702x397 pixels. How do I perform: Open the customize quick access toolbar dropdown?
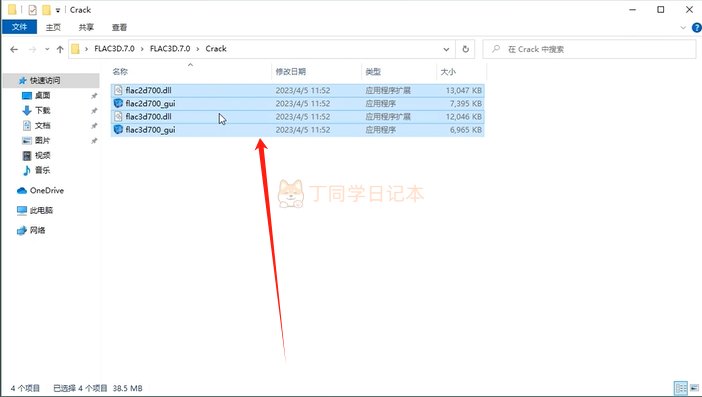[58, 10]
